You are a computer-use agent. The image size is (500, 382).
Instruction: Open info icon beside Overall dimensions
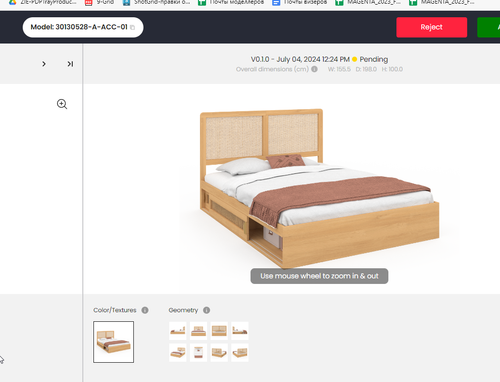[314, 69]
